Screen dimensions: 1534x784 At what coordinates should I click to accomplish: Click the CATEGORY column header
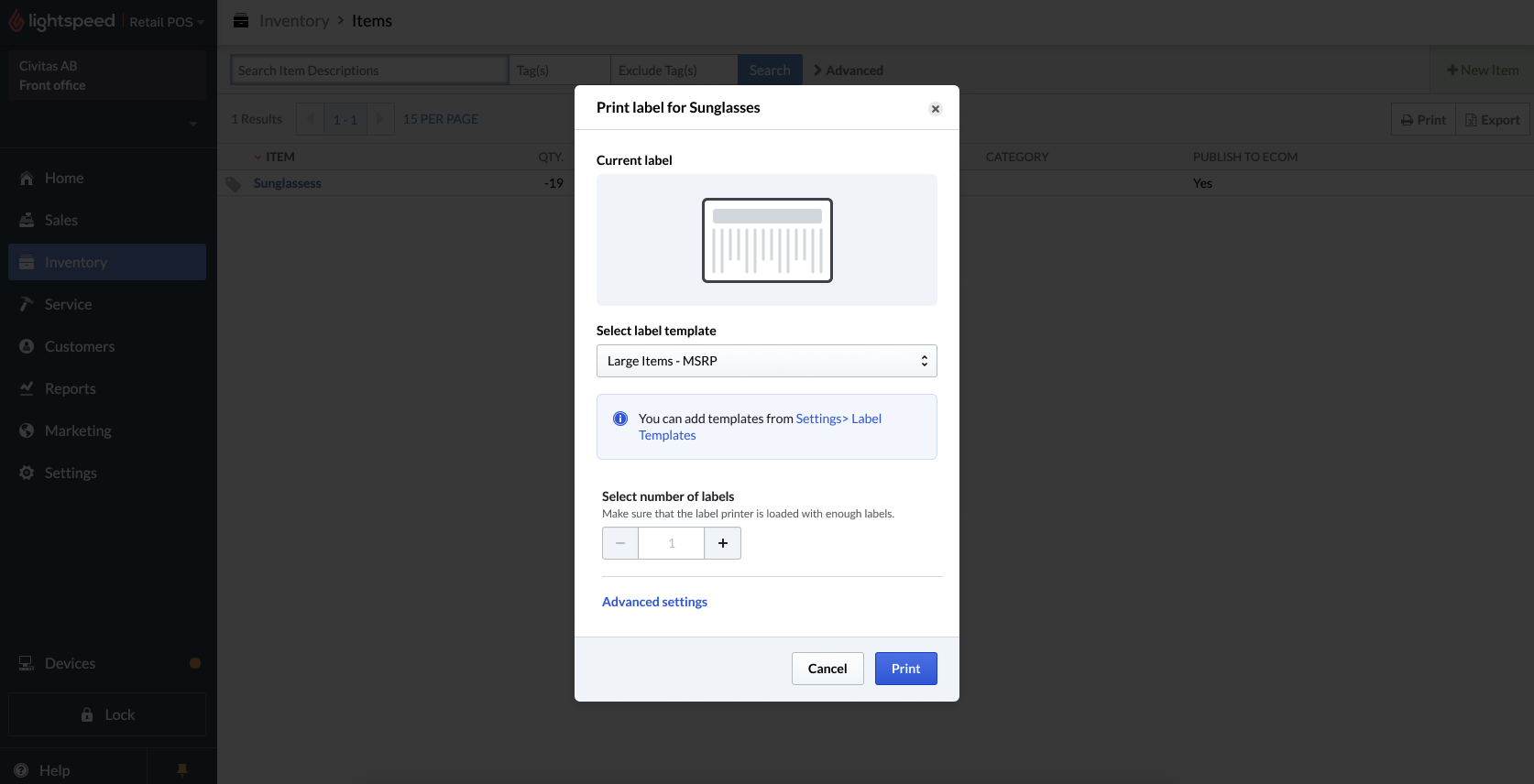1017,157
